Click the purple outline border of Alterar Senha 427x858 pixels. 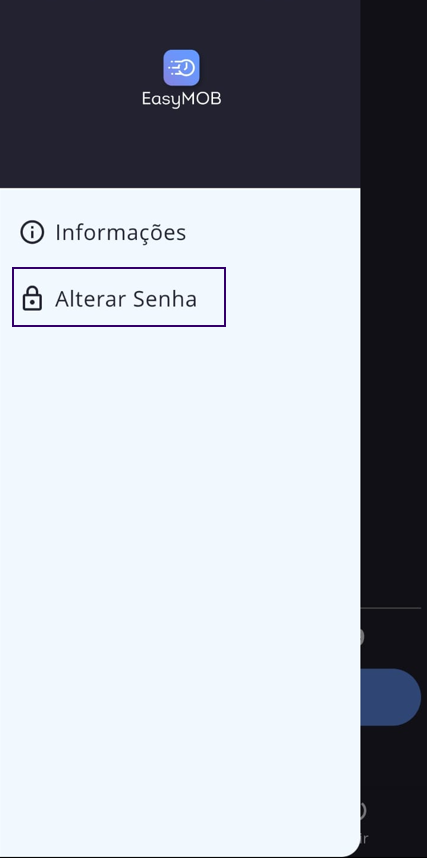coord(119,268)
